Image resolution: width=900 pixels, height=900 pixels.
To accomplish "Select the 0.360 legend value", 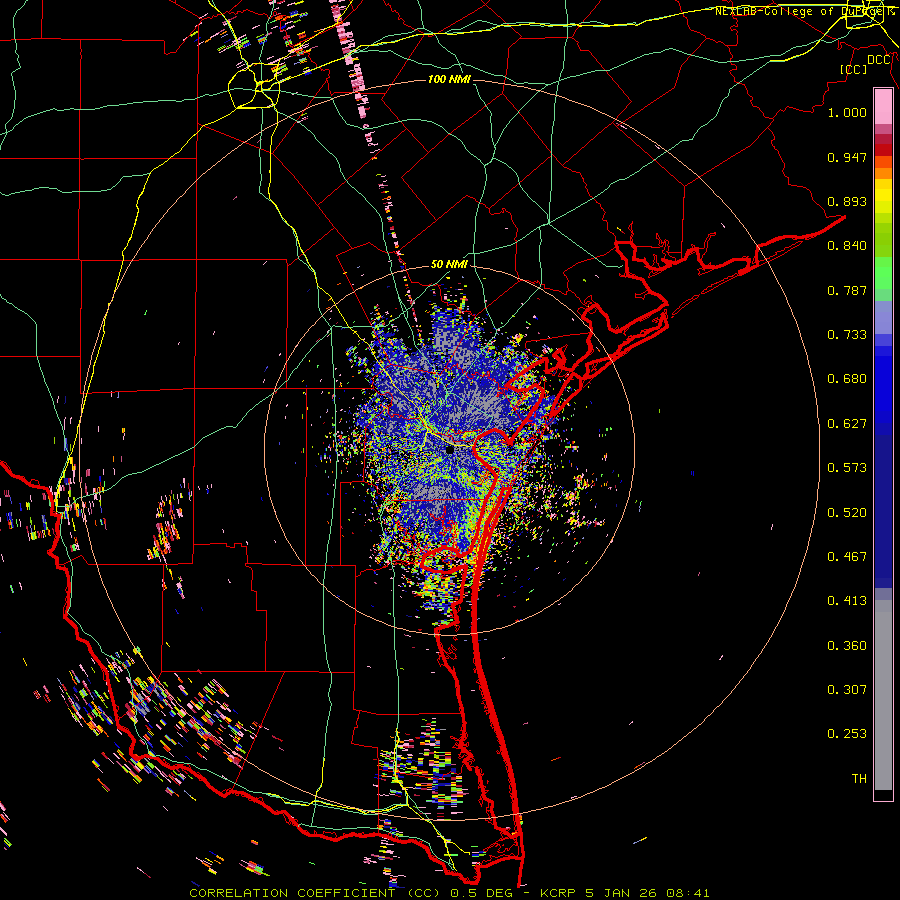I will pos(847,646).
